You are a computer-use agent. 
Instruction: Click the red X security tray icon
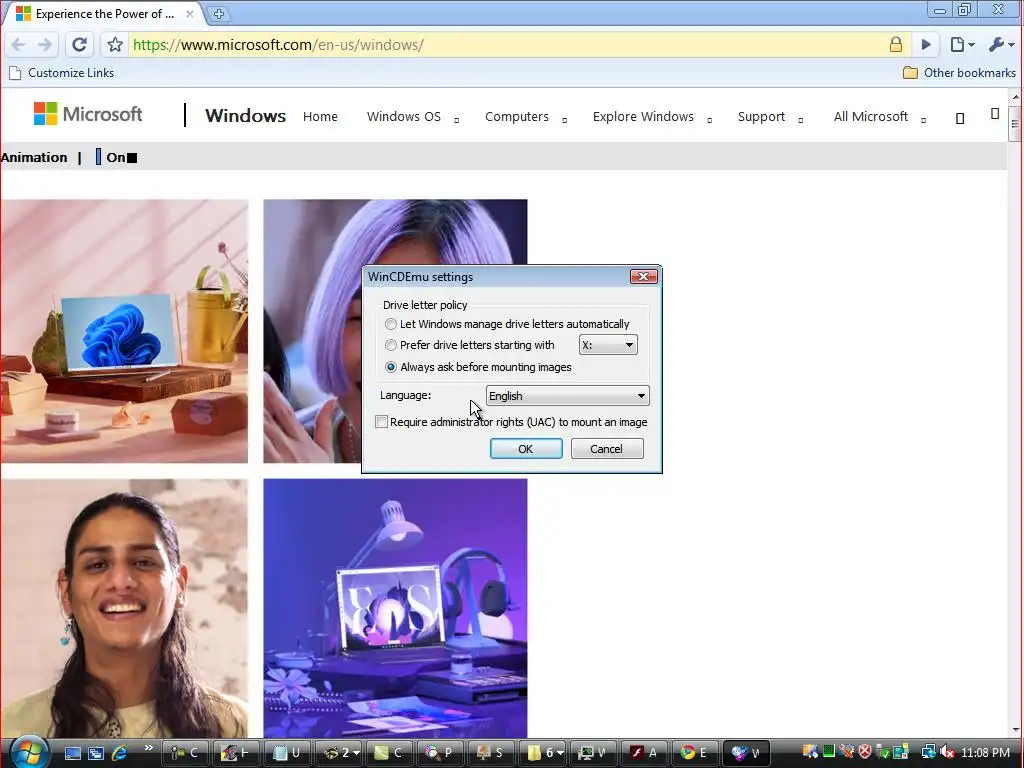[x=865, y=753]
